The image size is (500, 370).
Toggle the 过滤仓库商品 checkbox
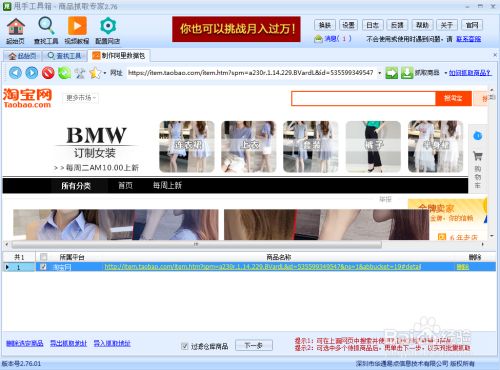(x=184, y=346)
